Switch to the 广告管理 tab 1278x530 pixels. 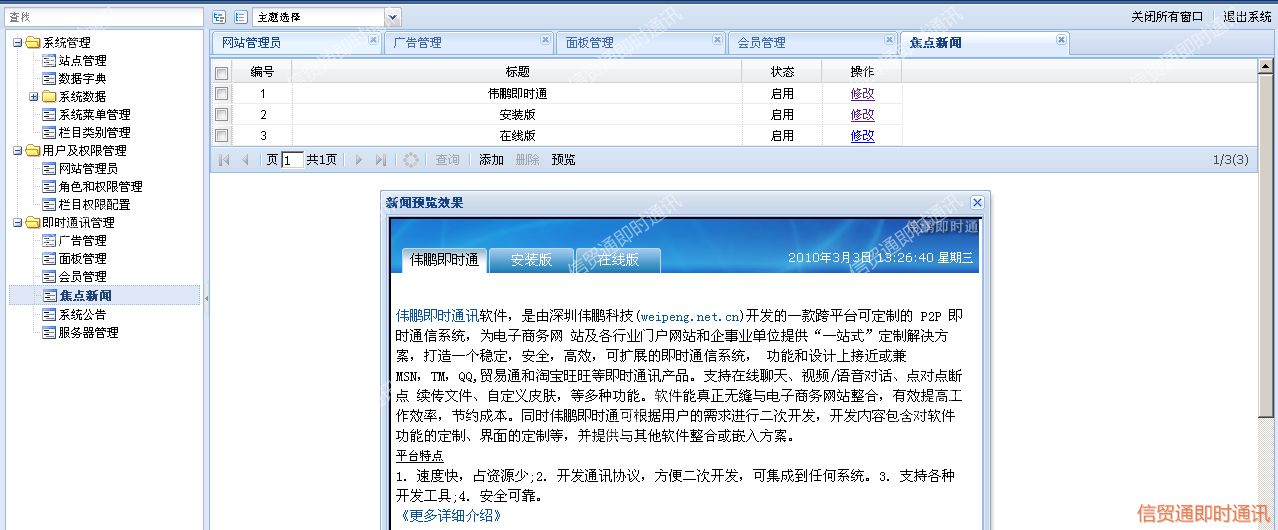(x=468, y=43)
